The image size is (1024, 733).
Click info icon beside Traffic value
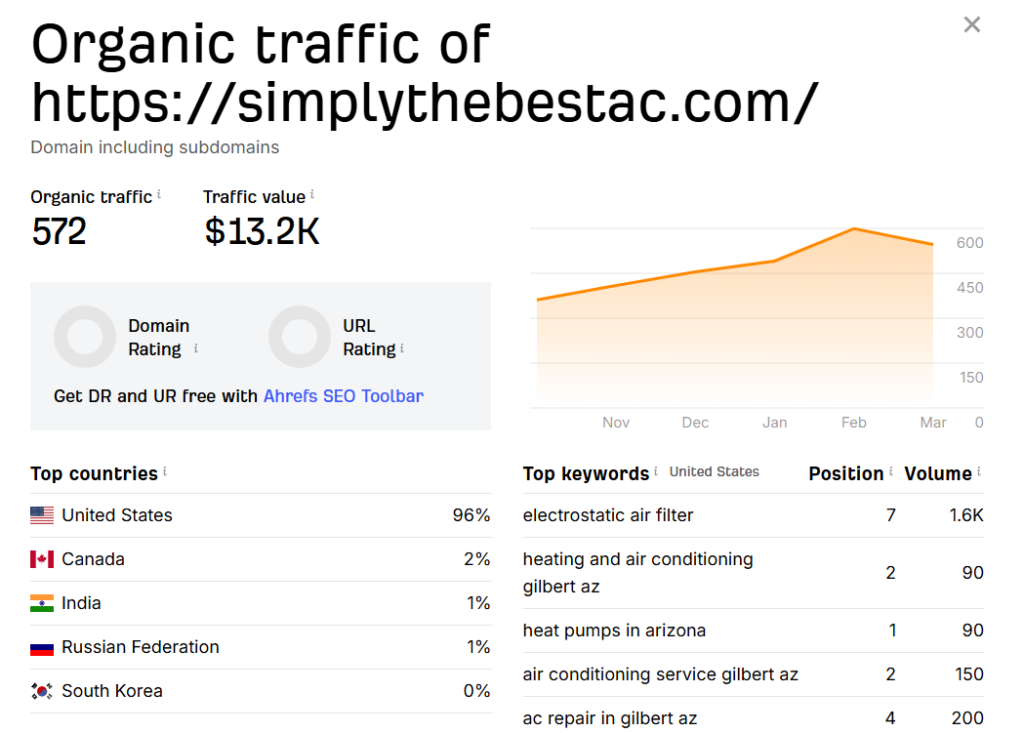[313, 194]
